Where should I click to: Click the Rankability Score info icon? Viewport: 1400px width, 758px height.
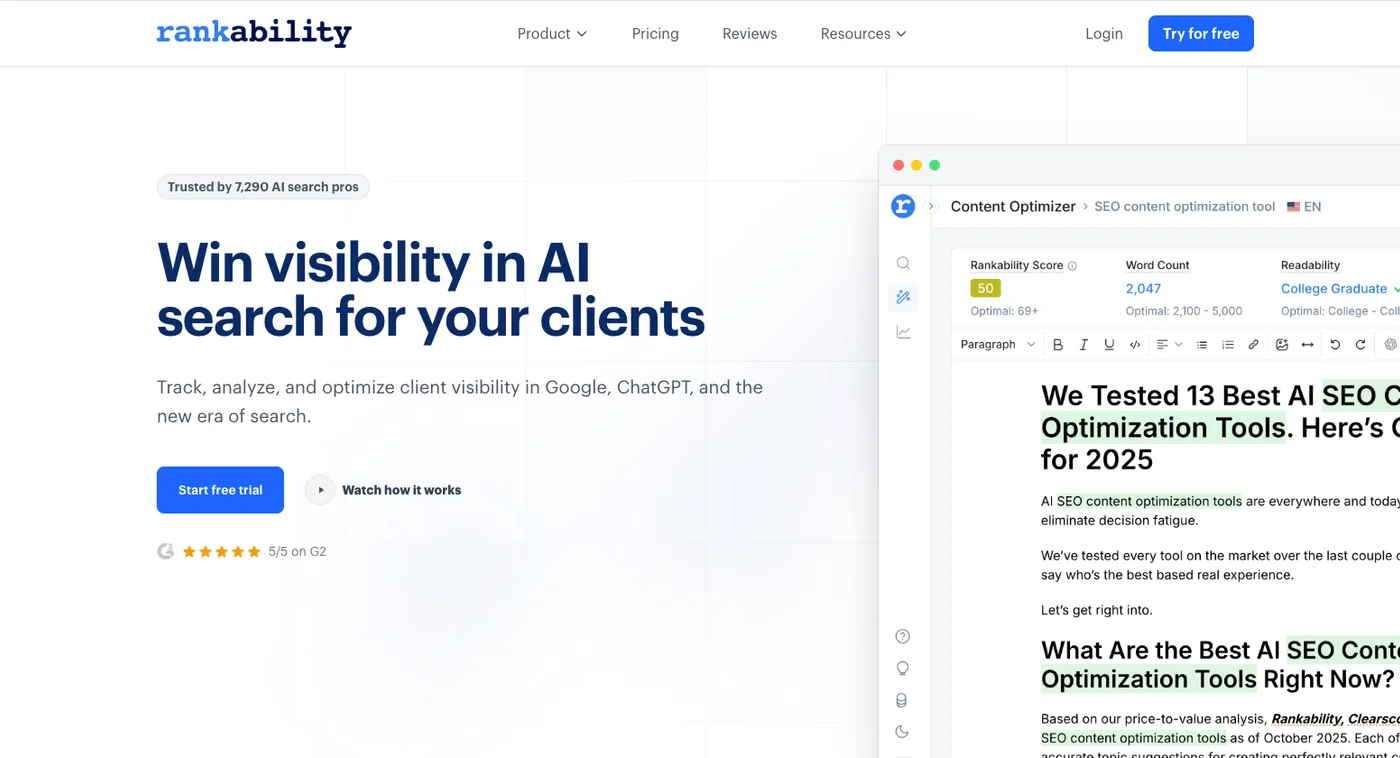(1072, 266)
